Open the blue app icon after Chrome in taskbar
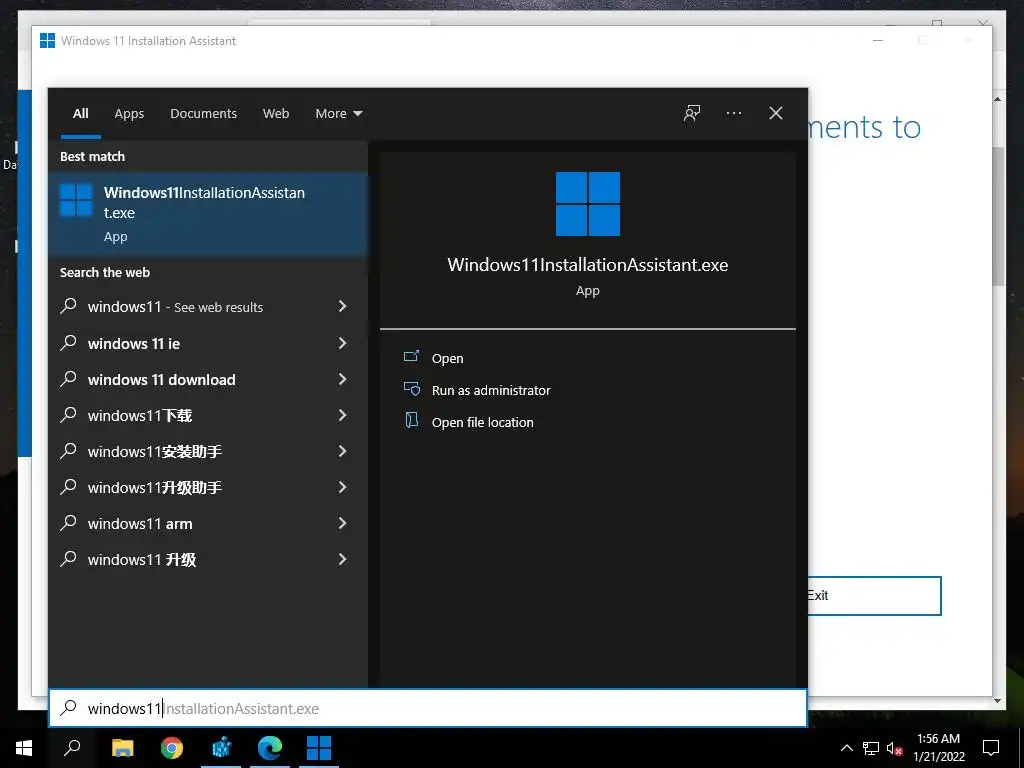 tap(221, 748)
